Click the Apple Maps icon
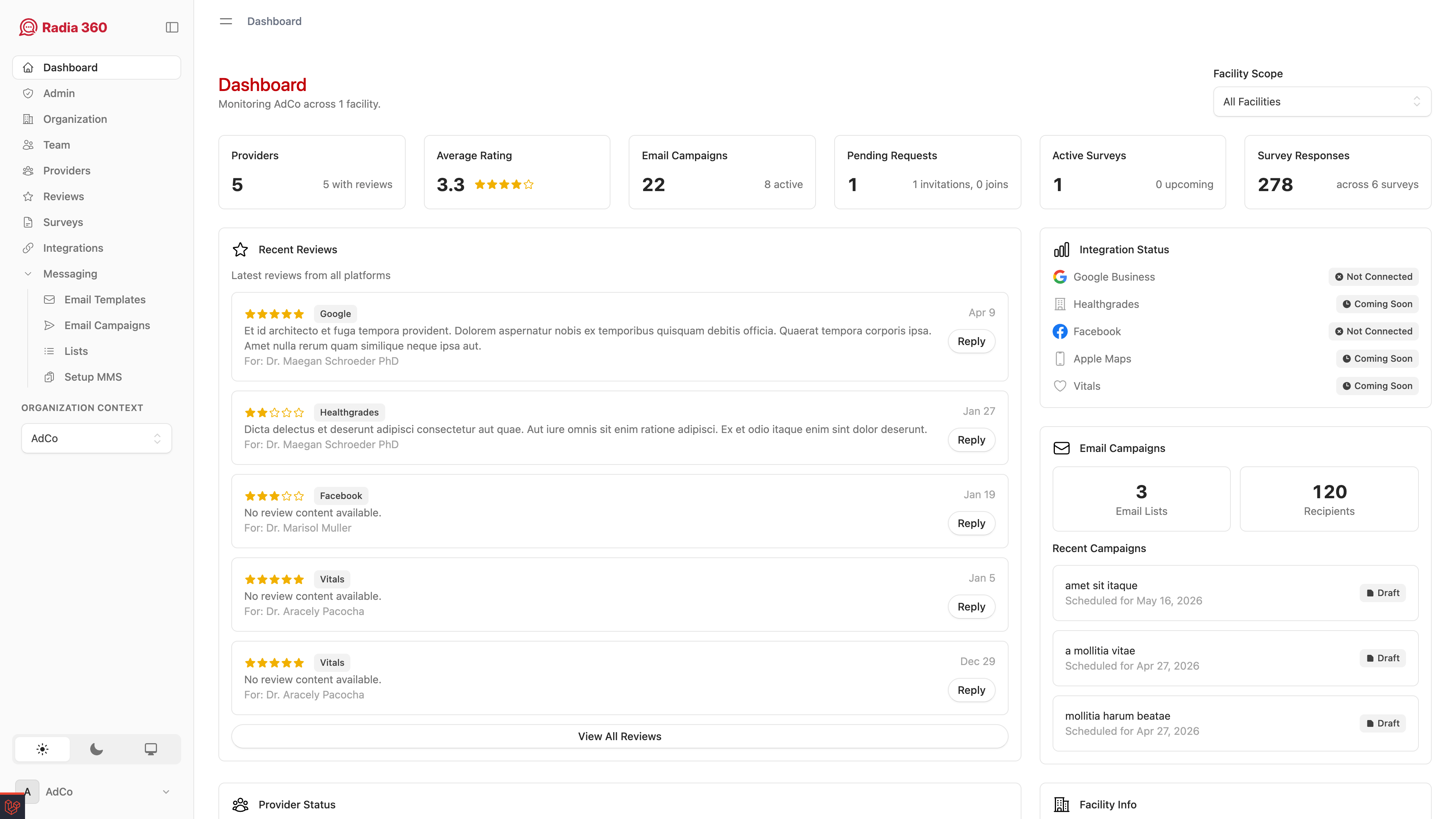 (x=1061, y=358)
